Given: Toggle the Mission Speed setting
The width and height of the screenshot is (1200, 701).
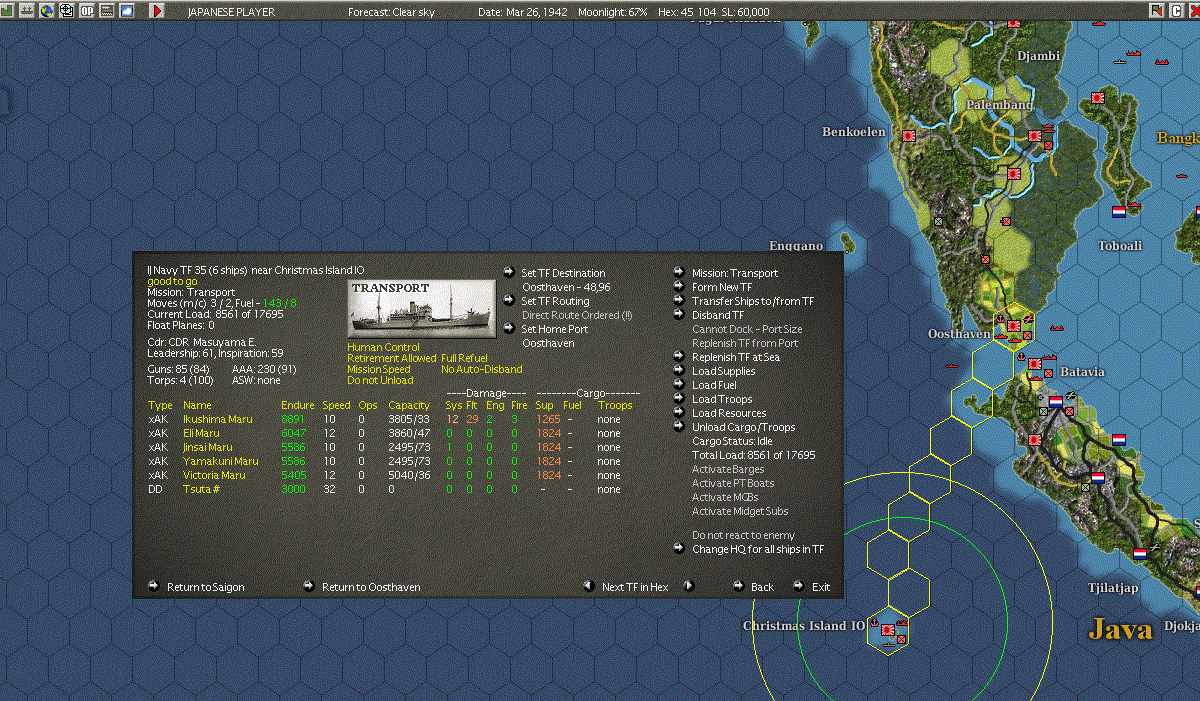Looking at the screenshot, I should (379, 370).
